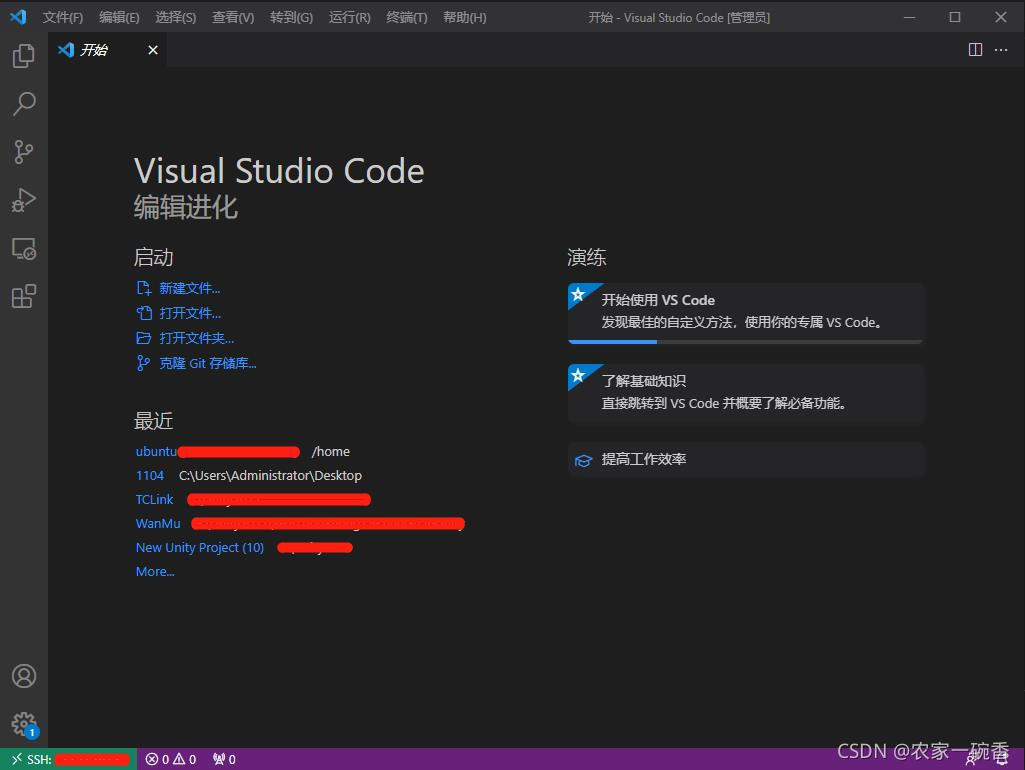The height and width of the screenshot is (770, 1025).
Task: Click star badge on 了解基础知识 card
Action: tap(579, 375)
